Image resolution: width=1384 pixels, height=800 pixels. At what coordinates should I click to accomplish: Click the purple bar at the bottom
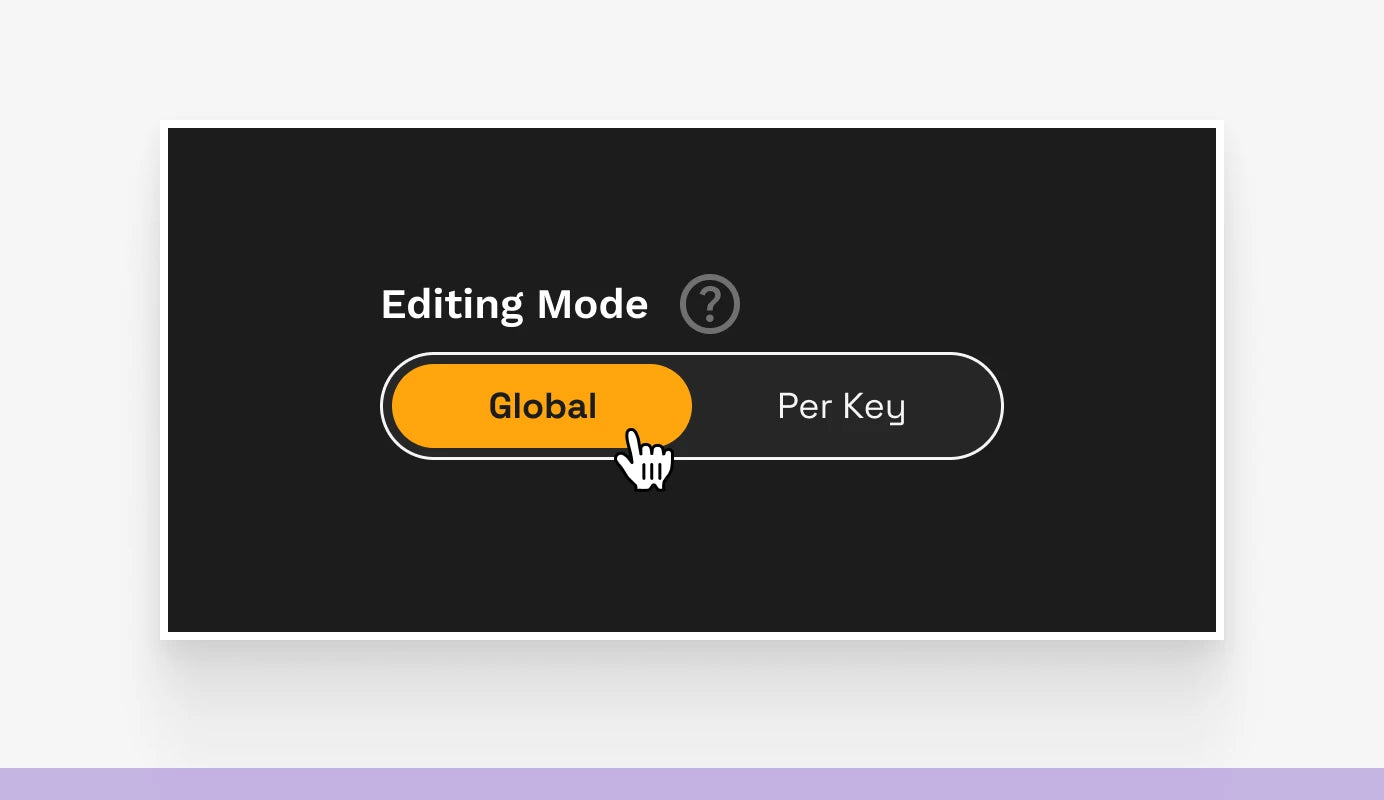click(x=692, y=784)
